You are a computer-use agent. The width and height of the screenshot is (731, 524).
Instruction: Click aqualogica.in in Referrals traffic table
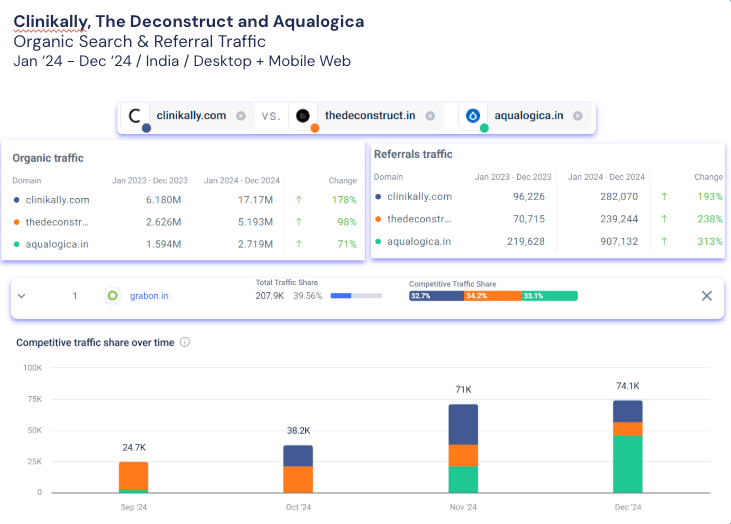(419, 241)
